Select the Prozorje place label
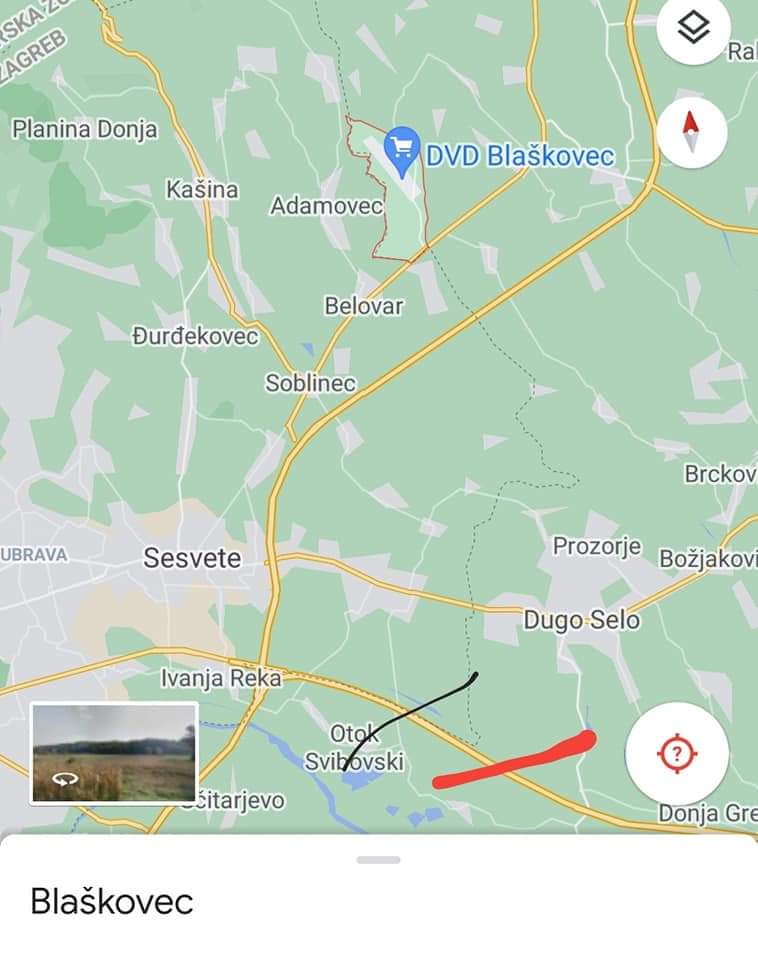Image resolution: width=758 pixels, height=960 pixels. click(597, 546)
